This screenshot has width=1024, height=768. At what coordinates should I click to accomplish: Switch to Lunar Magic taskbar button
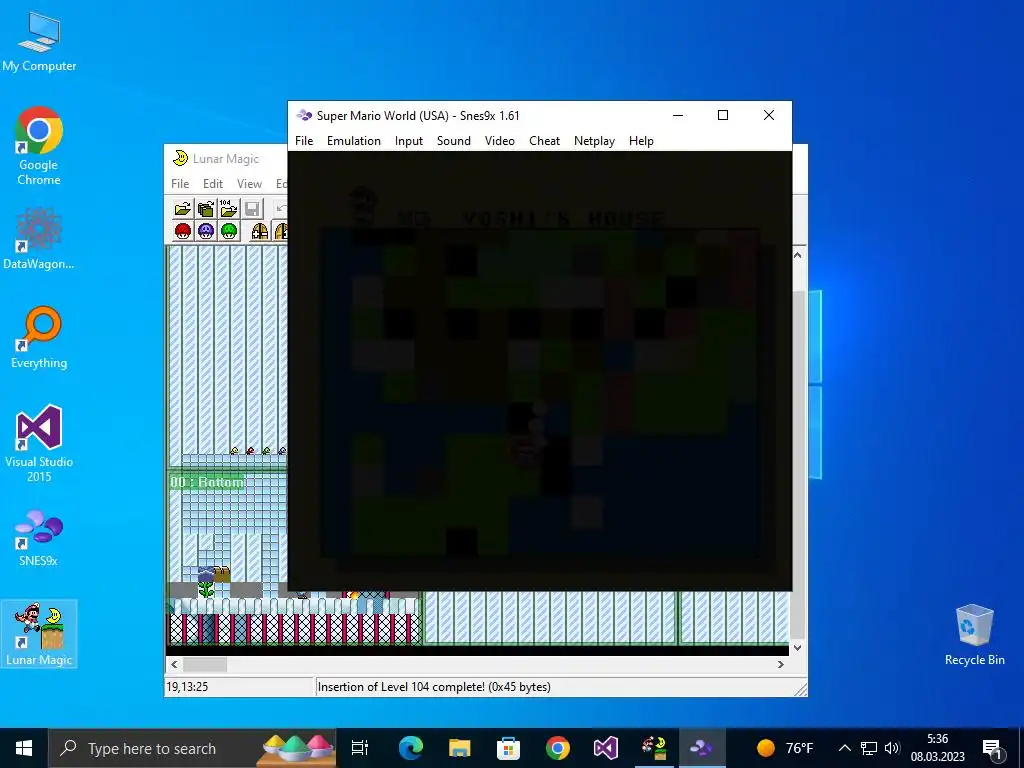pyautogui.click(x=654, y=748)
